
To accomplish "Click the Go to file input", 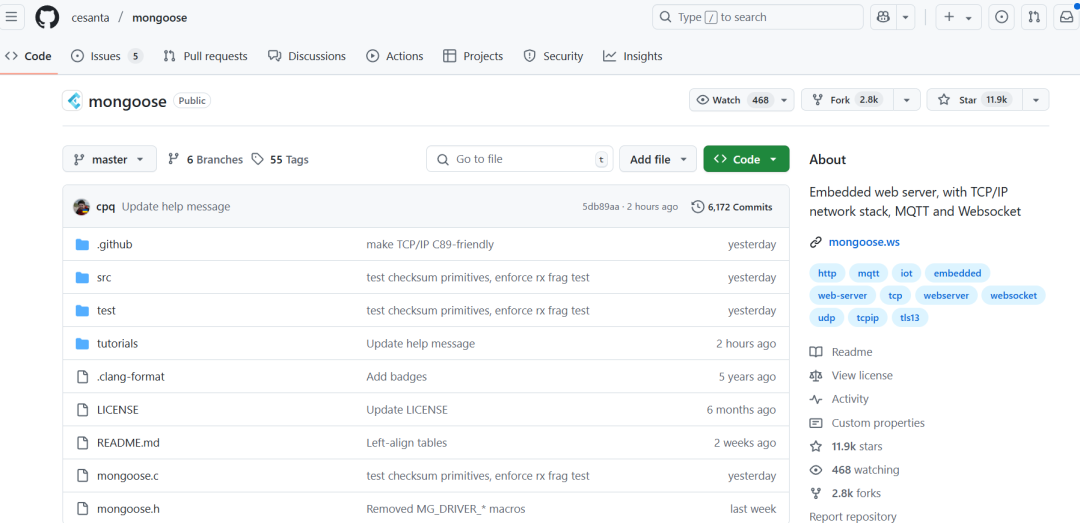I will coord(519,159).
